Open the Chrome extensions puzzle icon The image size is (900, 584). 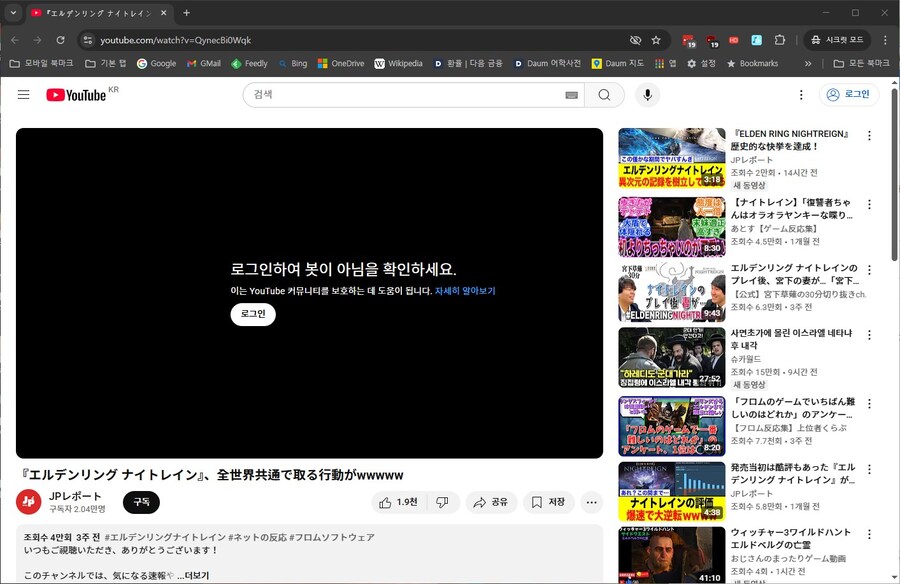(779, 40)
